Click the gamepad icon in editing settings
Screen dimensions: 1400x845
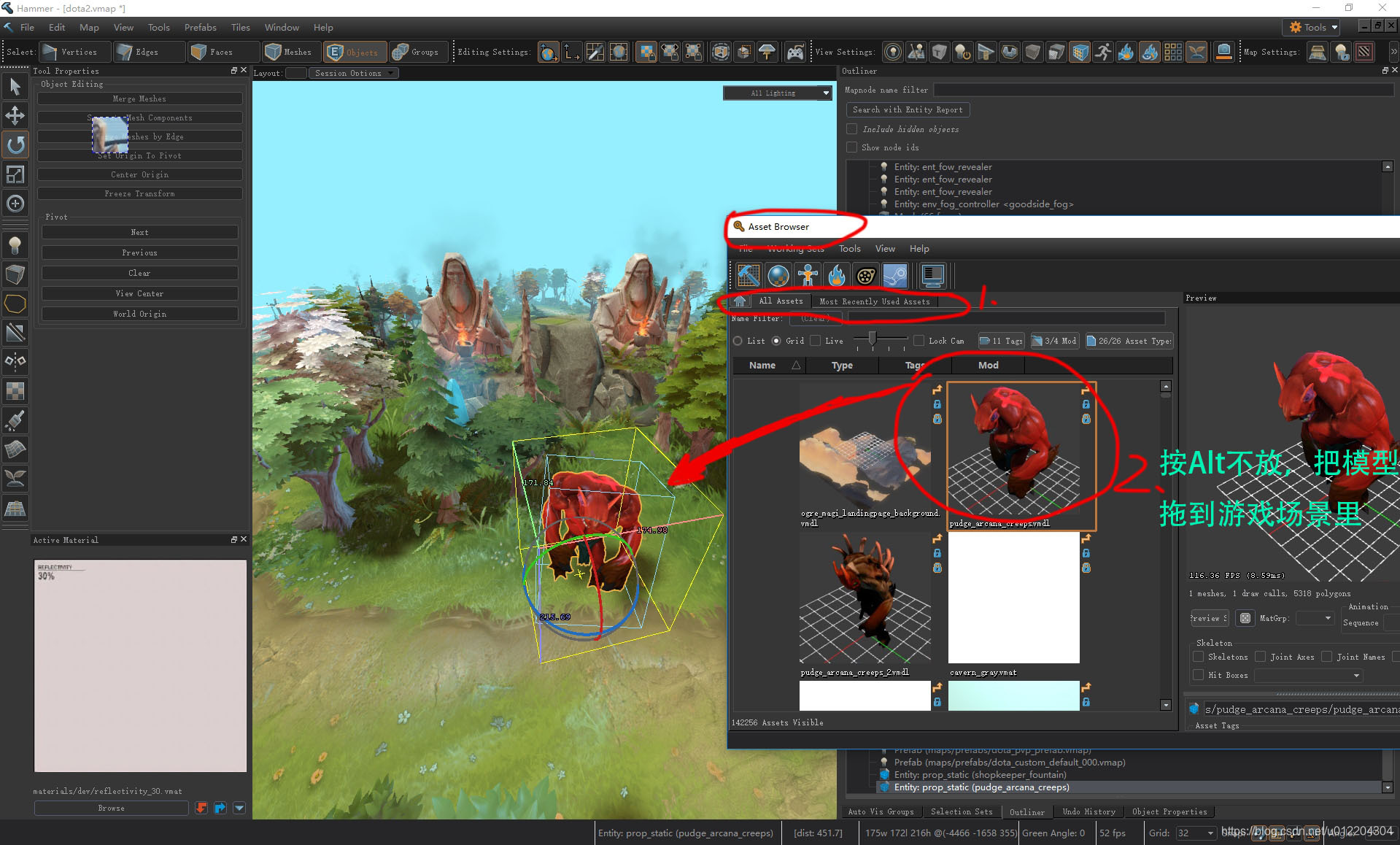795,52
